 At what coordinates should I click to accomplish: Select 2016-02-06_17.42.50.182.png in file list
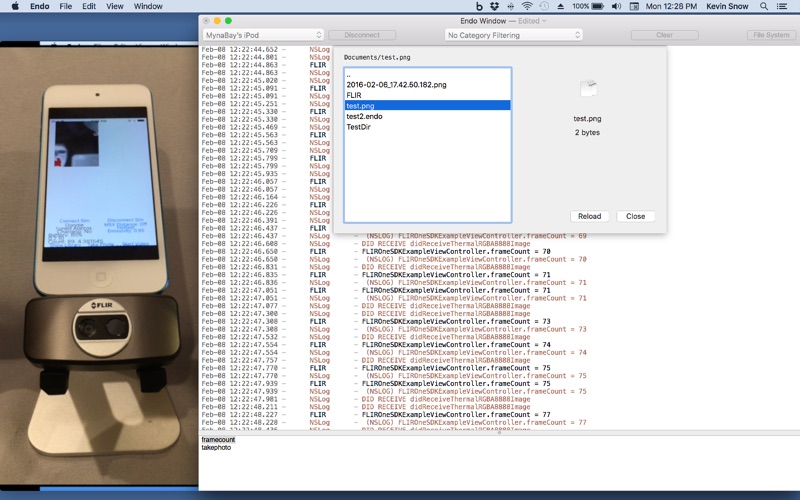coord(428,85)
